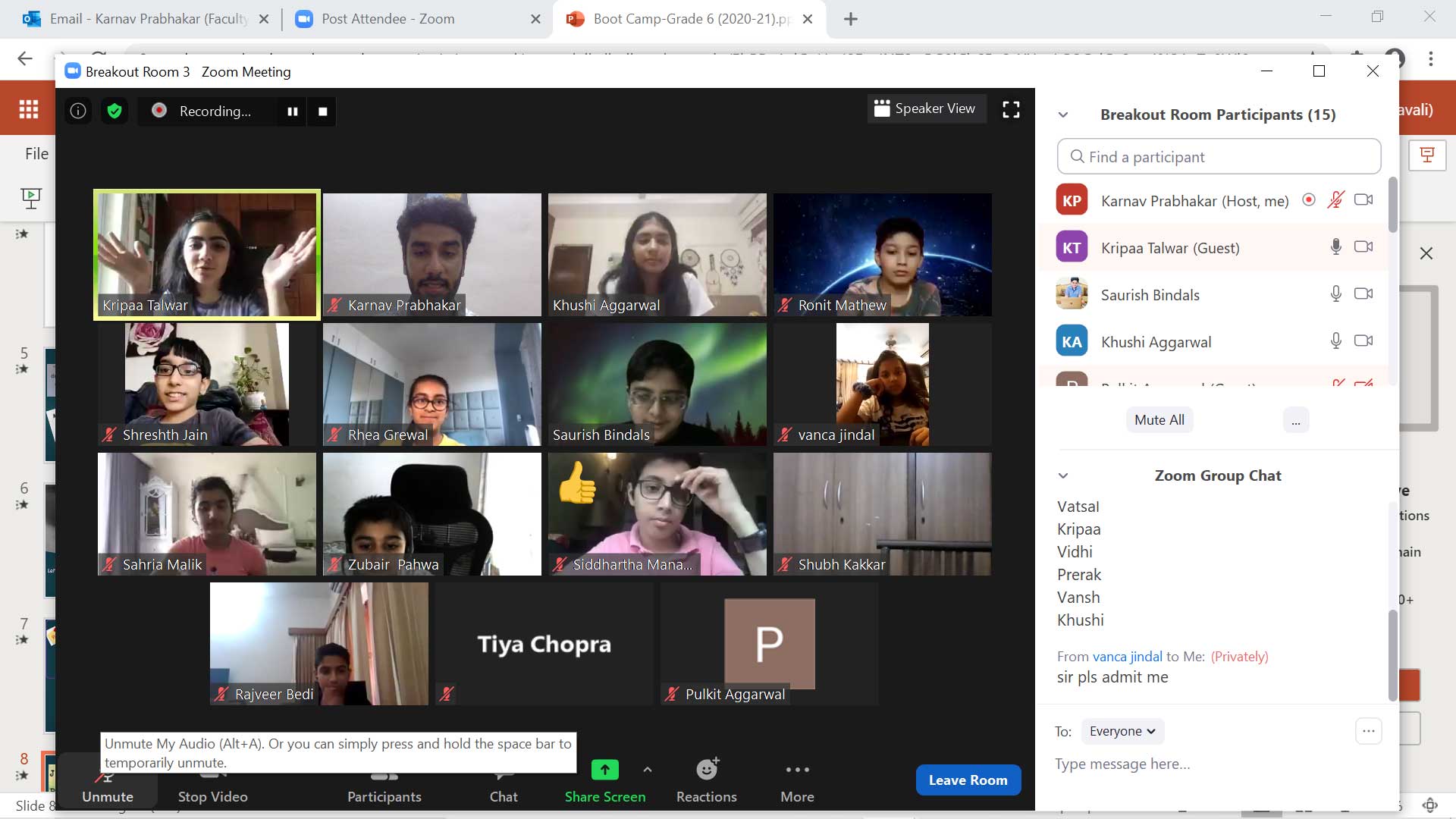1456x819 pixels.
Task: Click the Zoom camera logo in title bar
Action: tap(73, 71)
